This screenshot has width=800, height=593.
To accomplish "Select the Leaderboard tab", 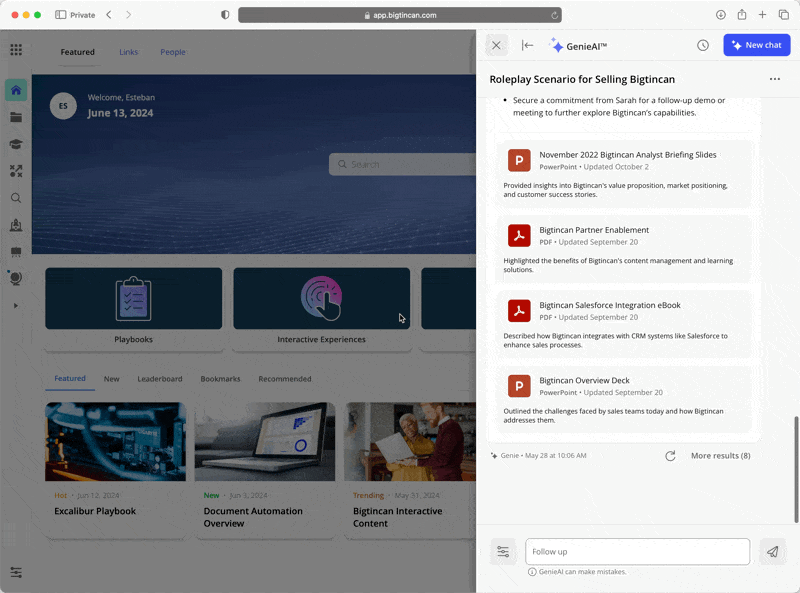I will click(x=160, y=379).
